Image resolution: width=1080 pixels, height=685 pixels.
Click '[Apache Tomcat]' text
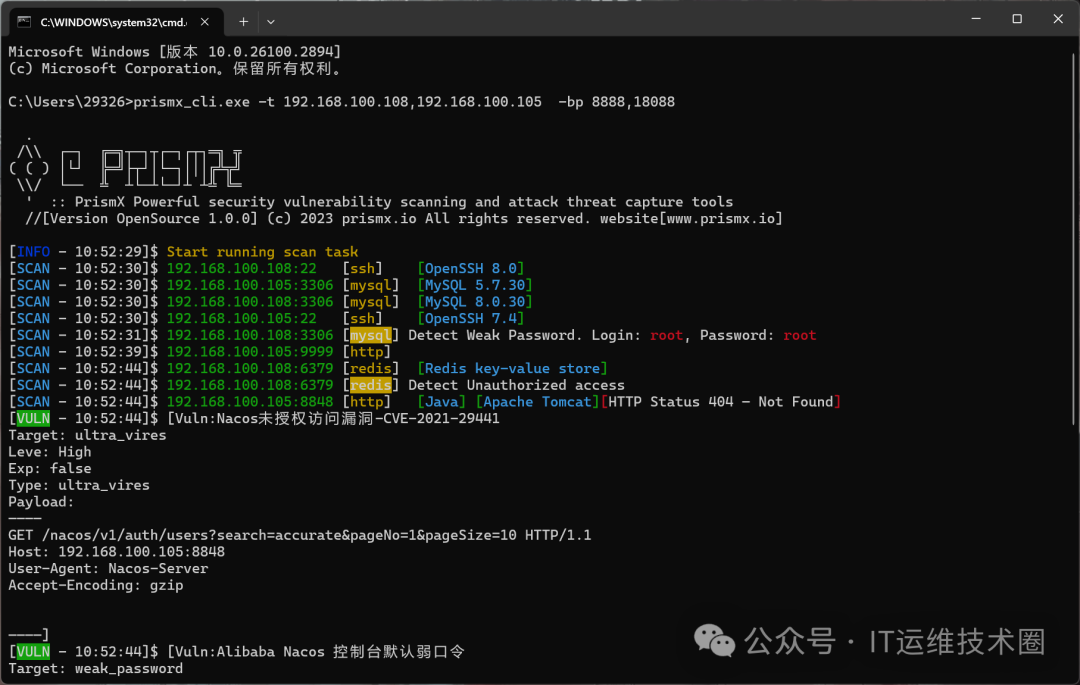[537, 402]
